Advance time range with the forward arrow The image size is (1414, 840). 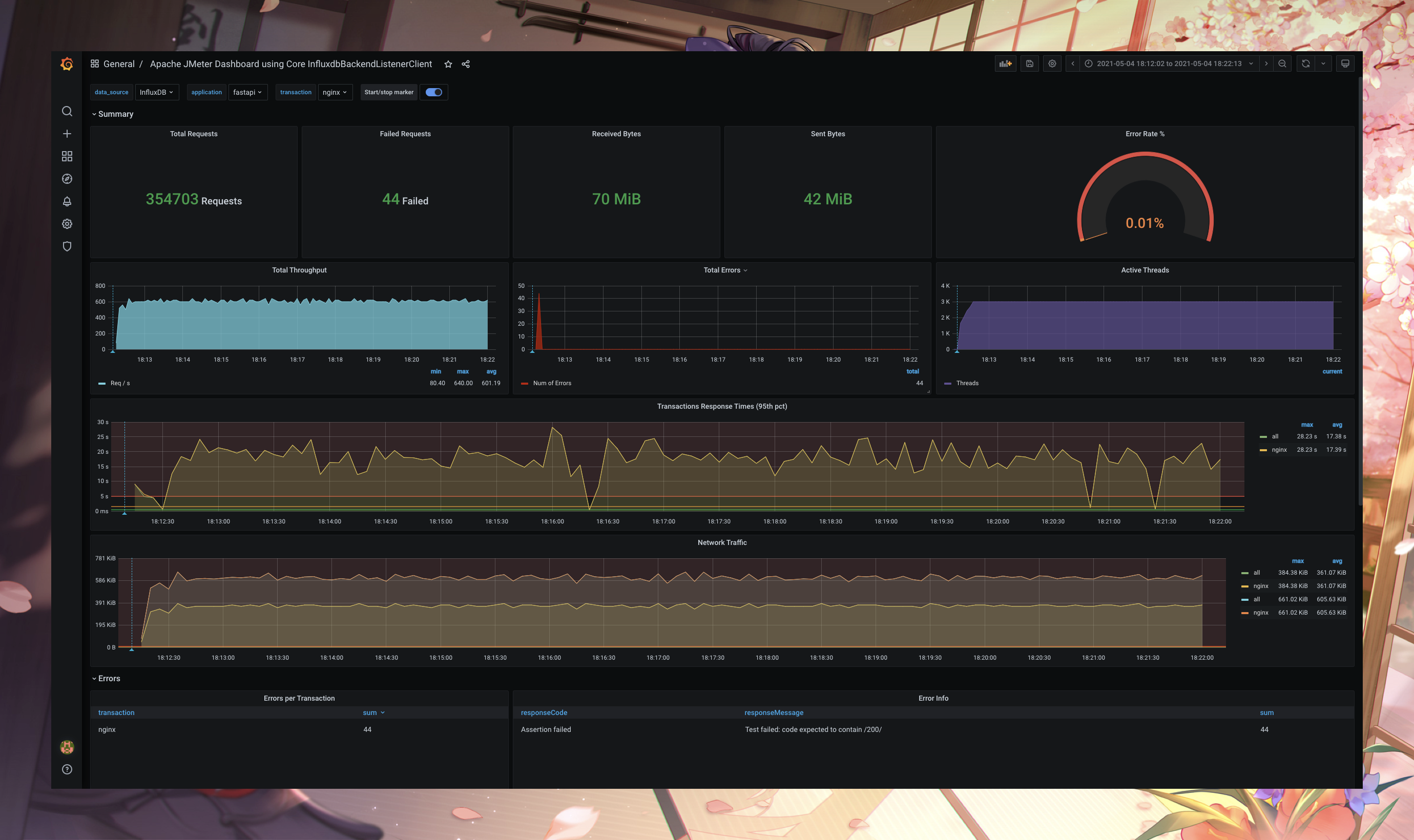click(x=1267, y=64)
